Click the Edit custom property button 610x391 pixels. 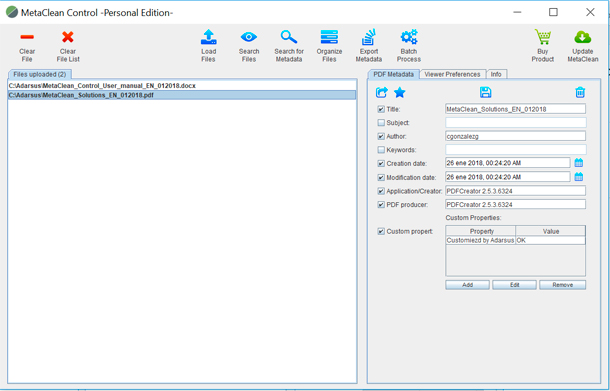point(514,285)
